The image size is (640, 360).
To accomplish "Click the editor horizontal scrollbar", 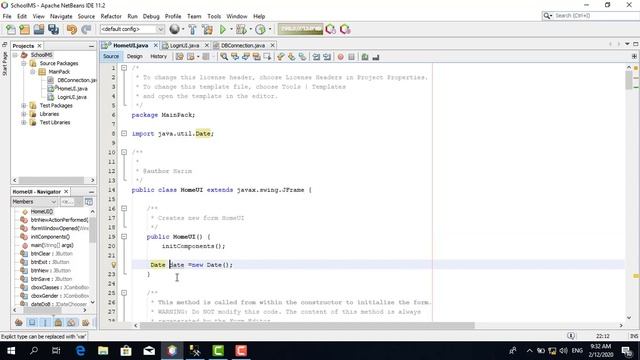I will [x=307, y=325].
